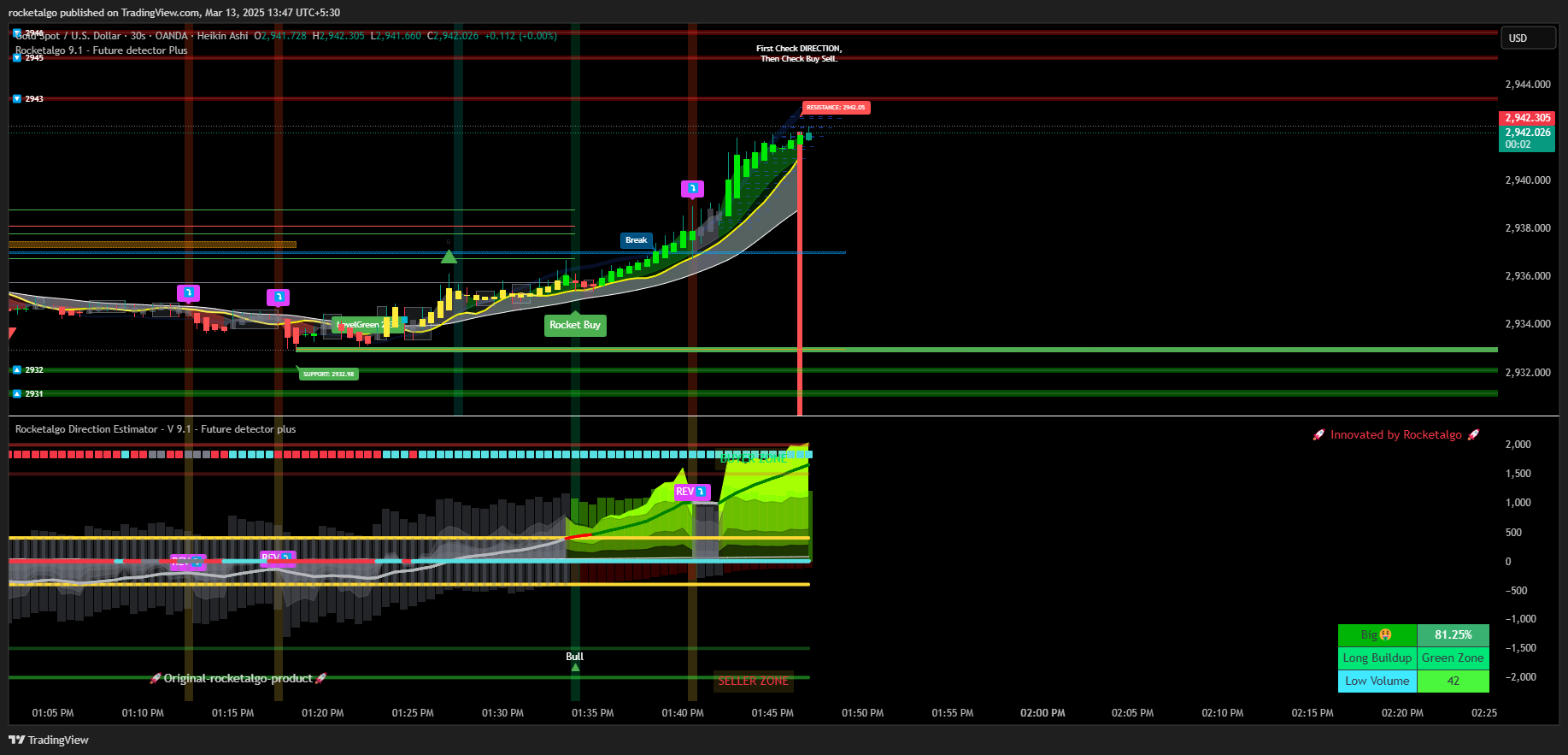Click the cyan Low Volume table cell
1568x755 pixels.
click(1377, 681)
